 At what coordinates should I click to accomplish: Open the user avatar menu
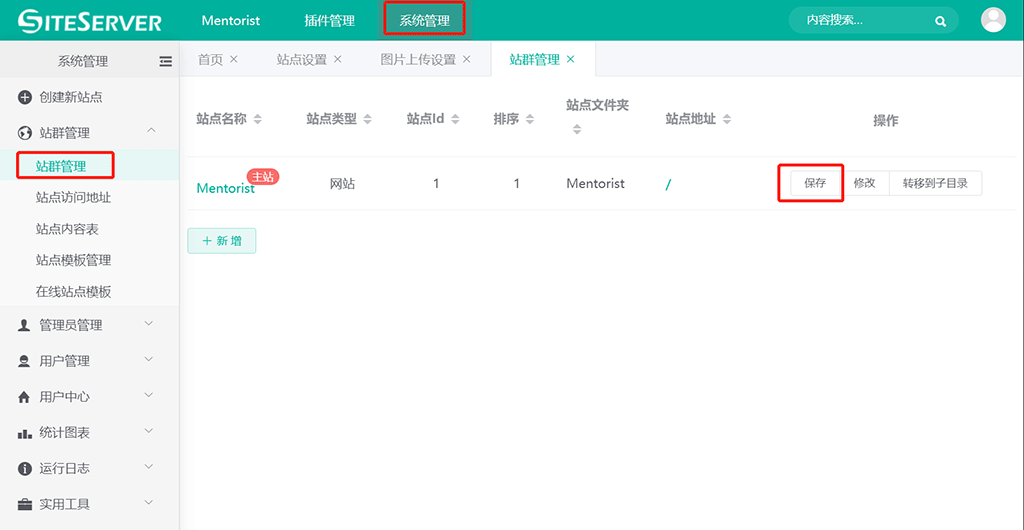pos(993,20)
